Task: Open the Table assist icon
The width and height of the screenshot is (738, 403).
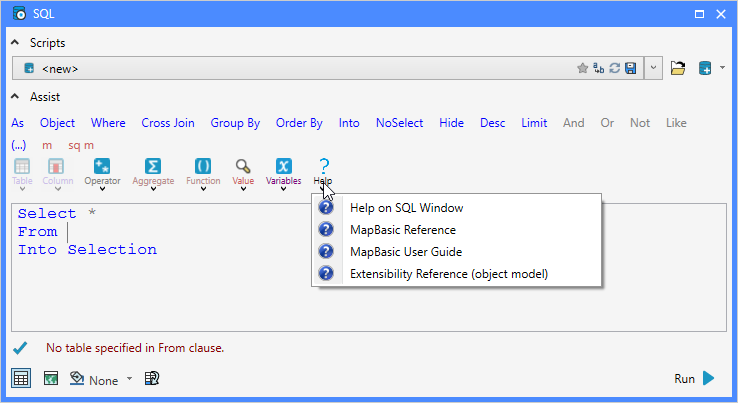Action: point(22,166)
